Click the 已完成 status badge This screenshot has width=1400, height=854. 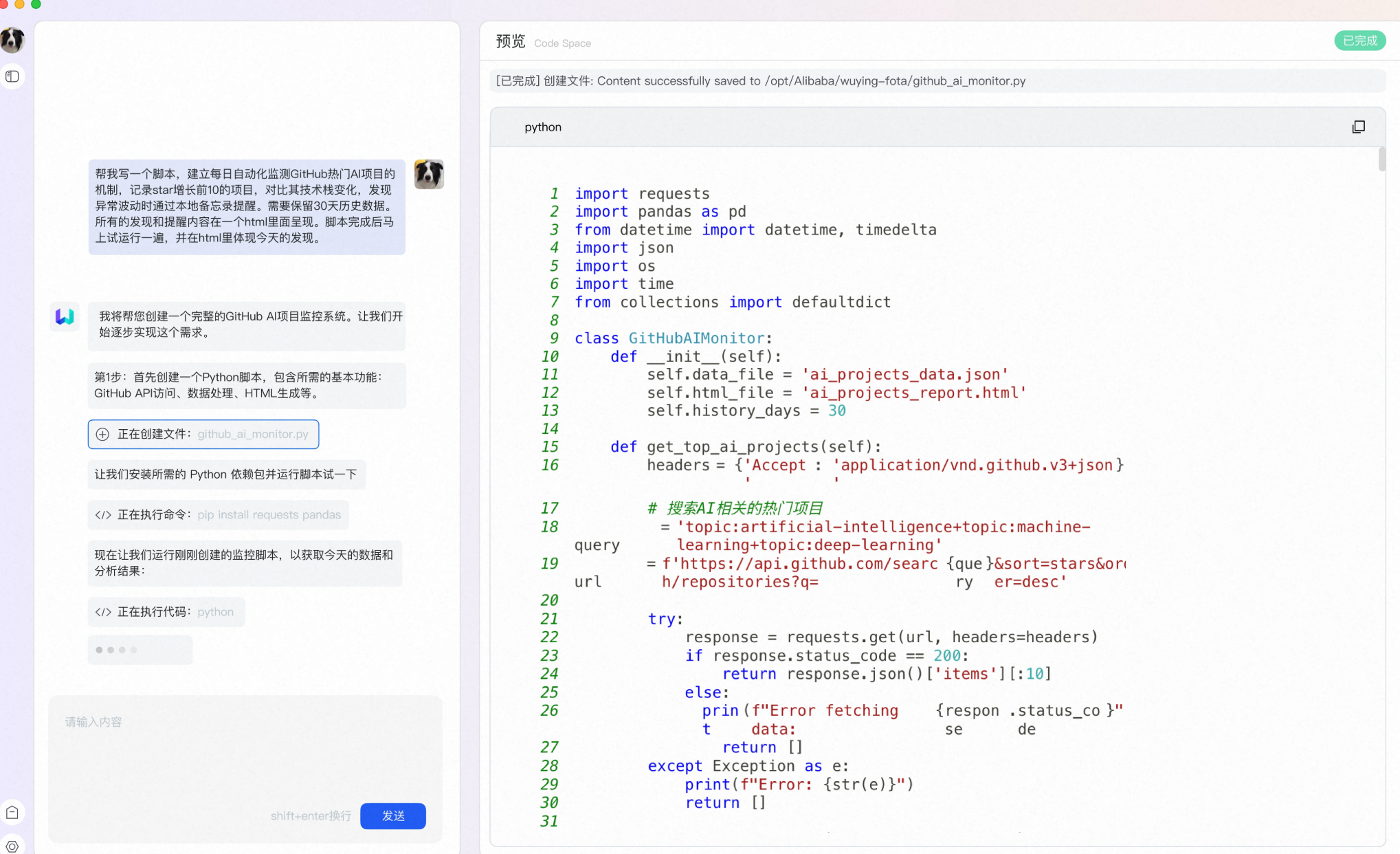(x=1359, y=41)
